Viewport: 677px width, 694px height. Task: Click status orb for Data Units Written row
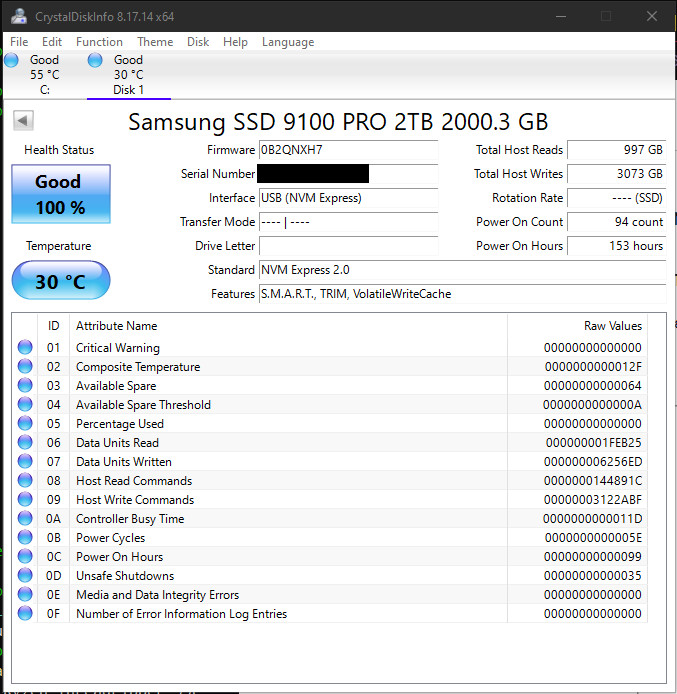(25, 461)
